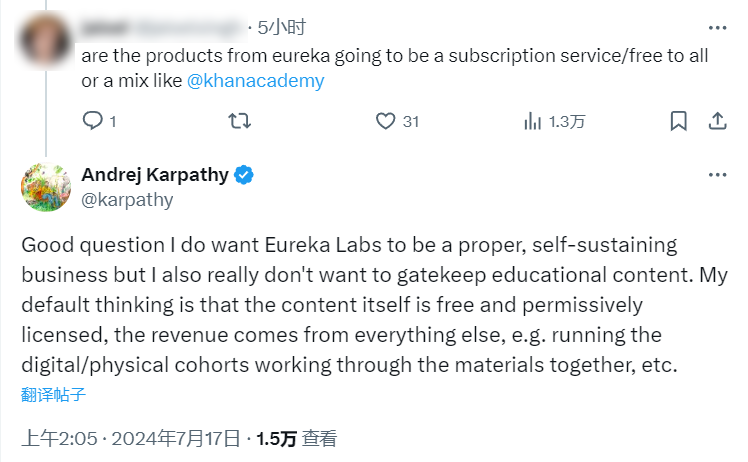Open the @khanacademy mention link
This screenshot has width=748, height=462.
pyautogui.click(x=255, y=81)
